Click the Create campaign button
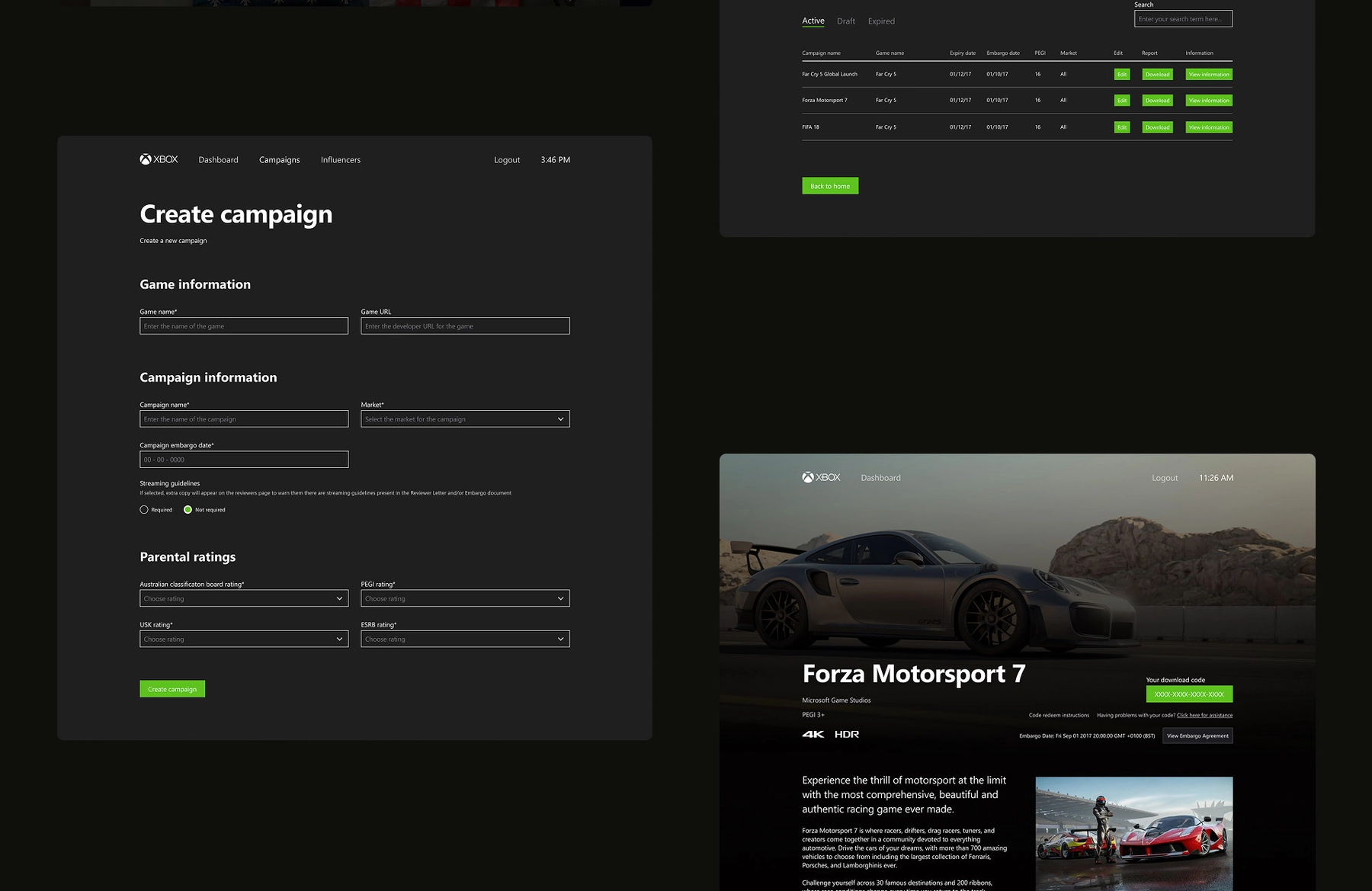Image resolution: width=1372 pixels, height=891 pixels. point(171,688)
